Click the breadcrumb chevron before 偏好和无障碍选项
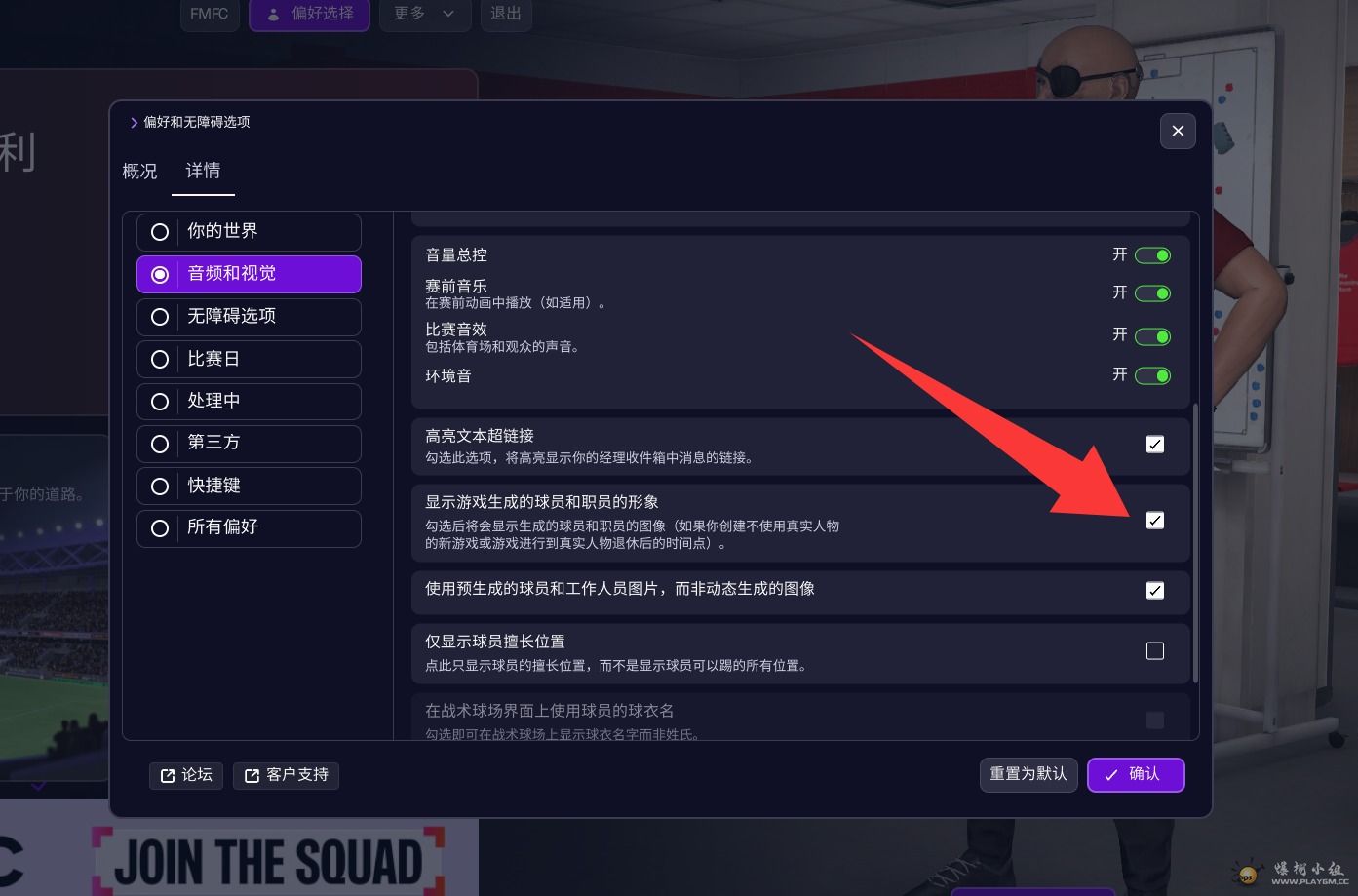The image size is (1358, 896). pyautogui.click(x=134, y=122)
